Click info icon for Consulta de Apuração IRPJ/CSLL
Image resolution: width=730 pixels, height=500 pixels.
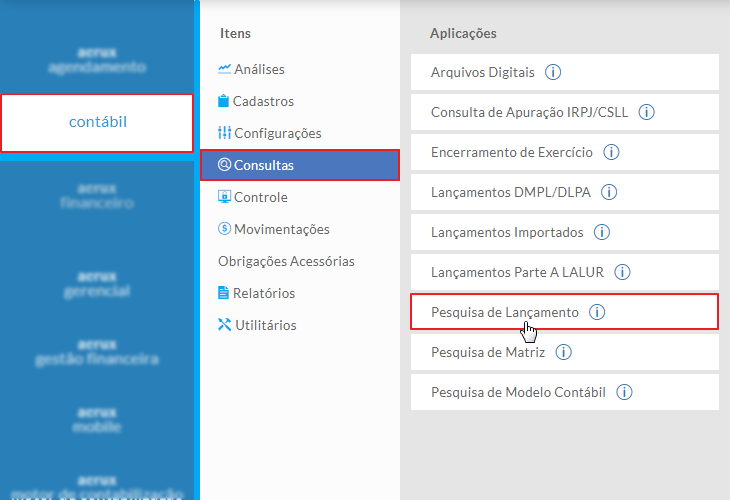point(646,112)
